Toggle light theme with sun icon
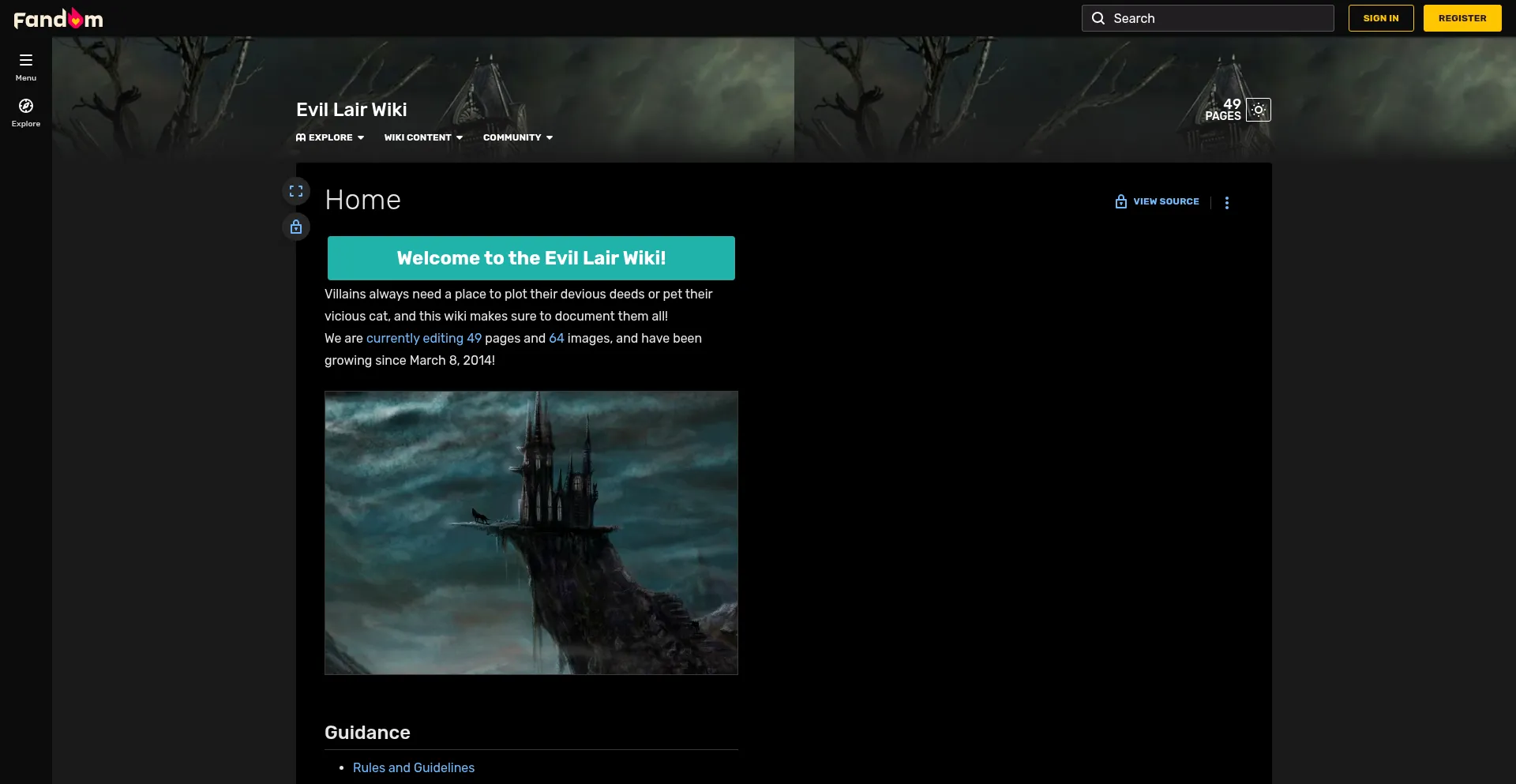The image size is (1516, 784). (x=1259, y=111)
